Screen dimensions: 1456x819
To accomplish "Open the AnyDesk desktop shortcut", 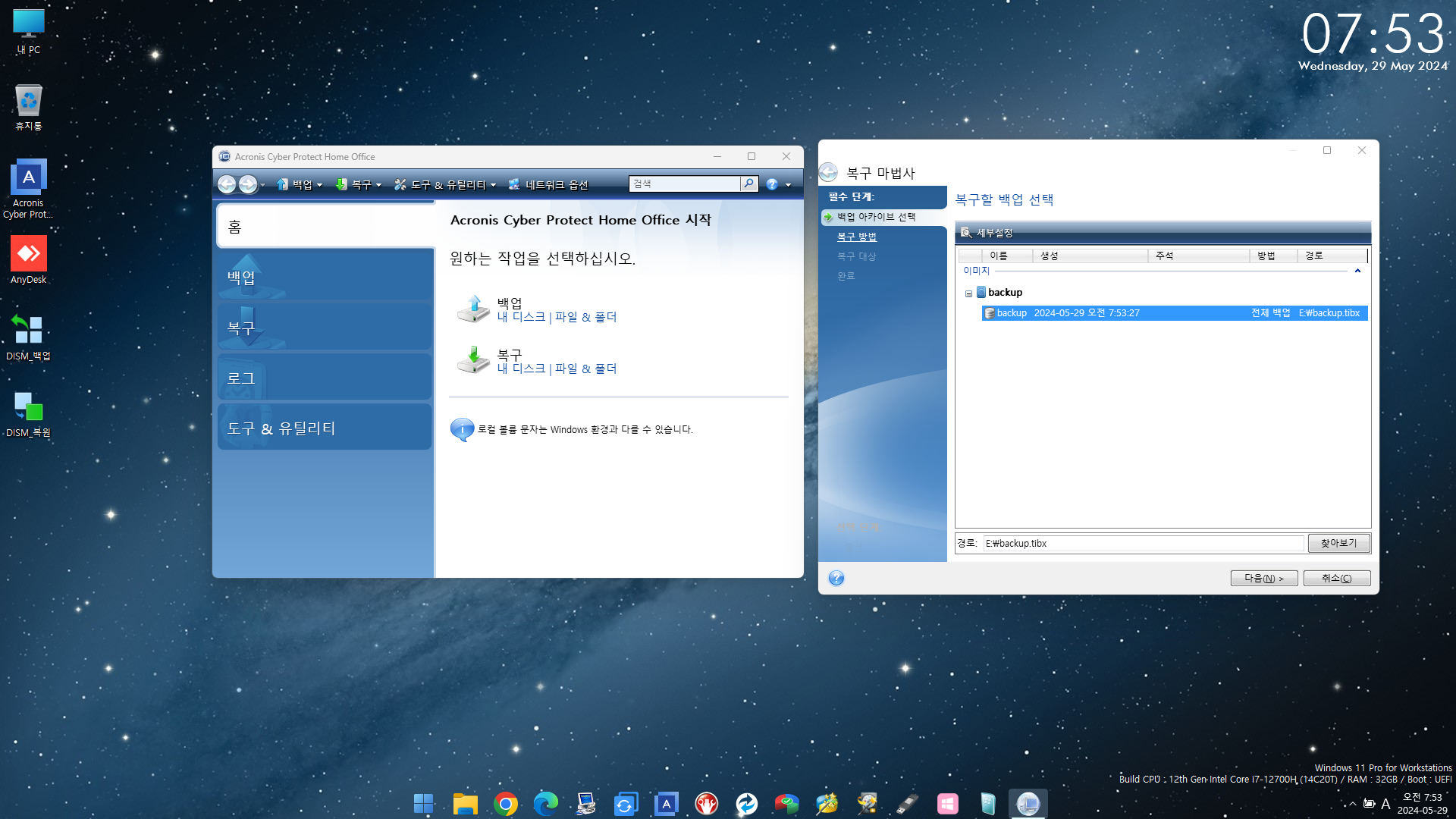I will click(29, 260).
